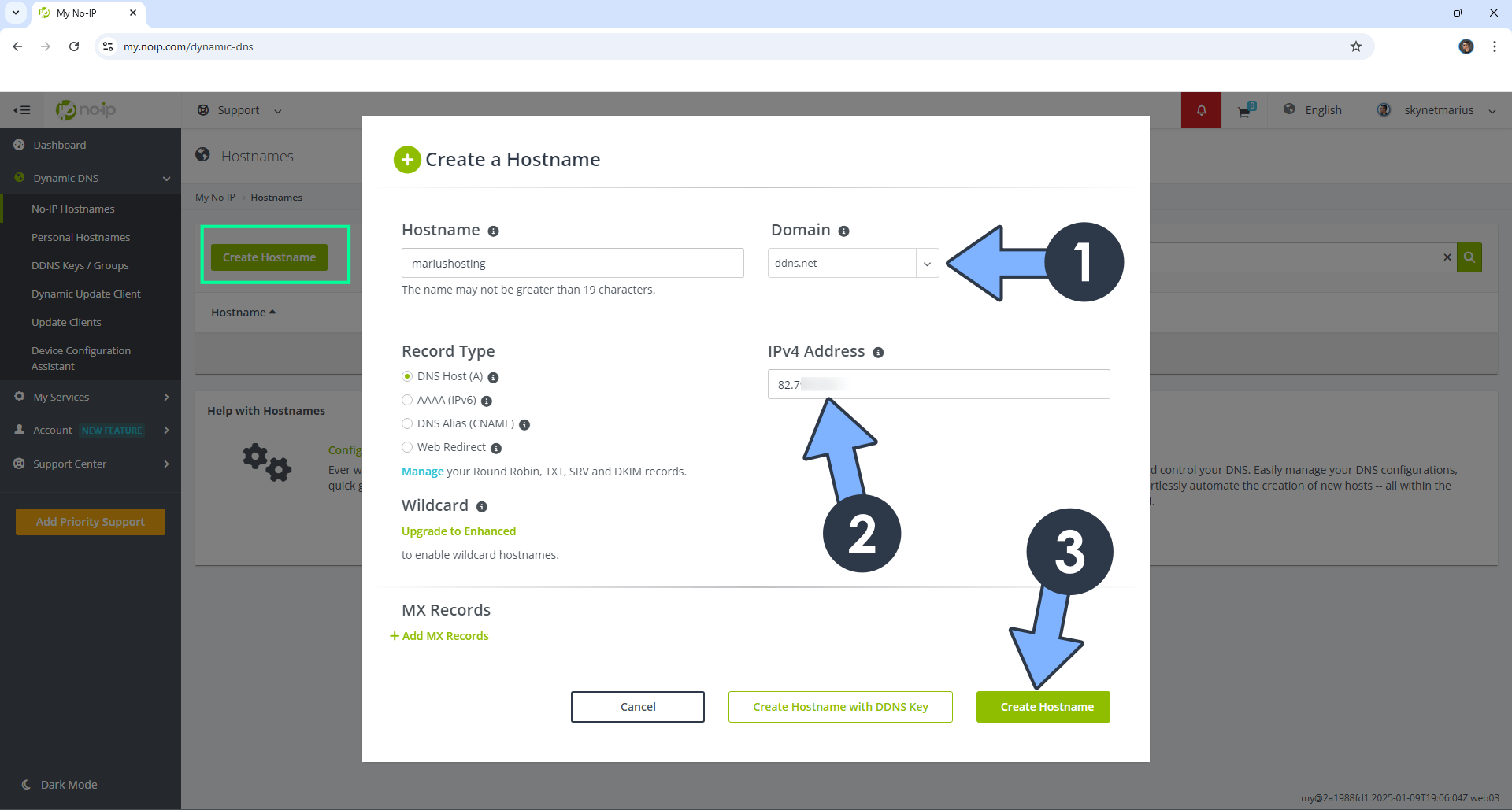
Task: Open Device Configuration Assistant item
Action: point(81,358)
